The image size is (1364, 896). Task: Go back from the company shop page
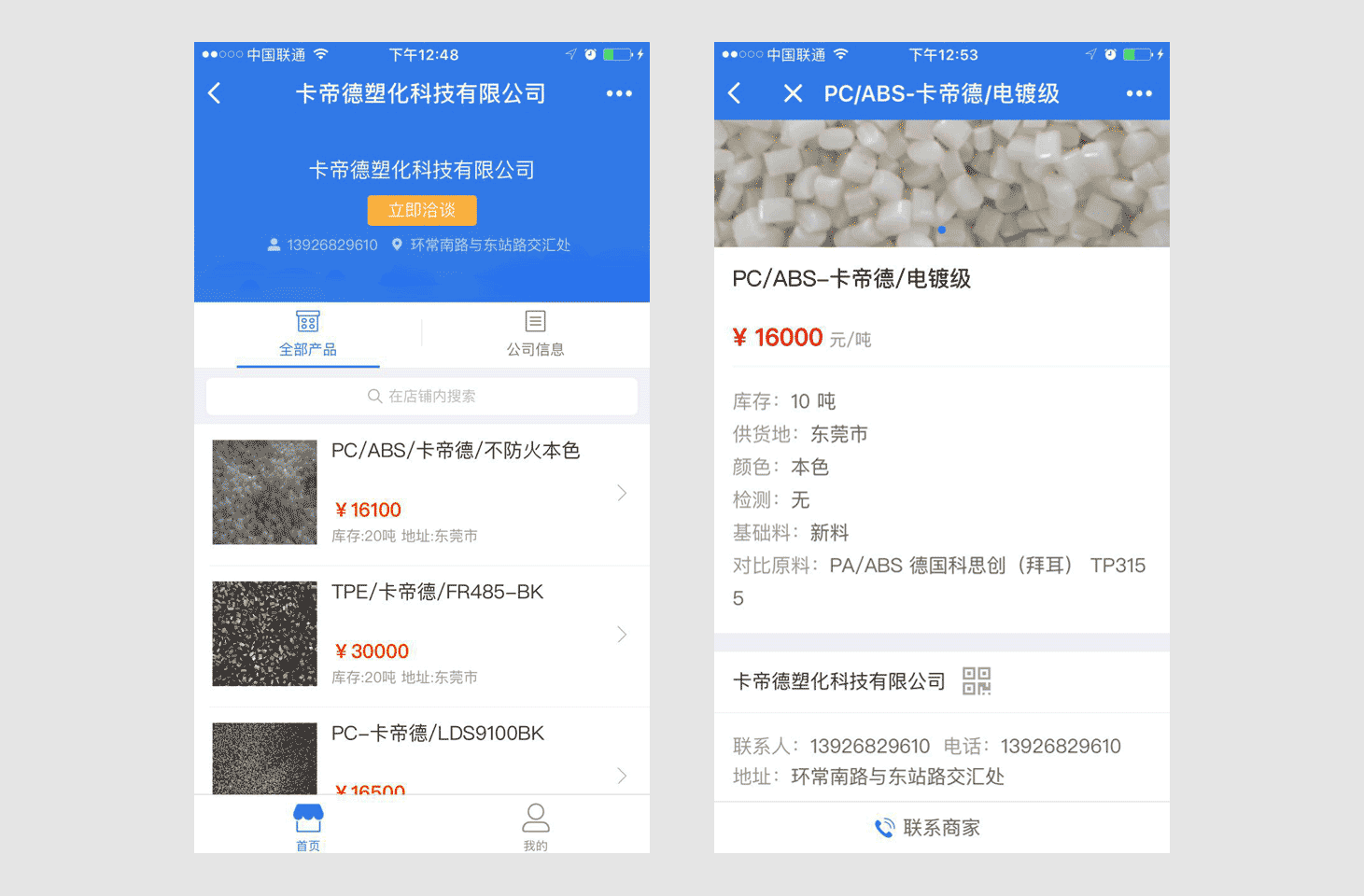(x=215, y=93)
